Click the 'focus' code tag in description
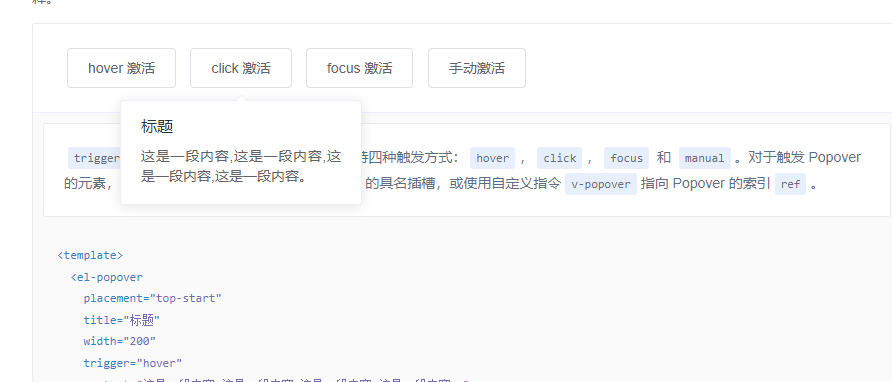Screen dimensions: 892x382 (x=626, y=158)
